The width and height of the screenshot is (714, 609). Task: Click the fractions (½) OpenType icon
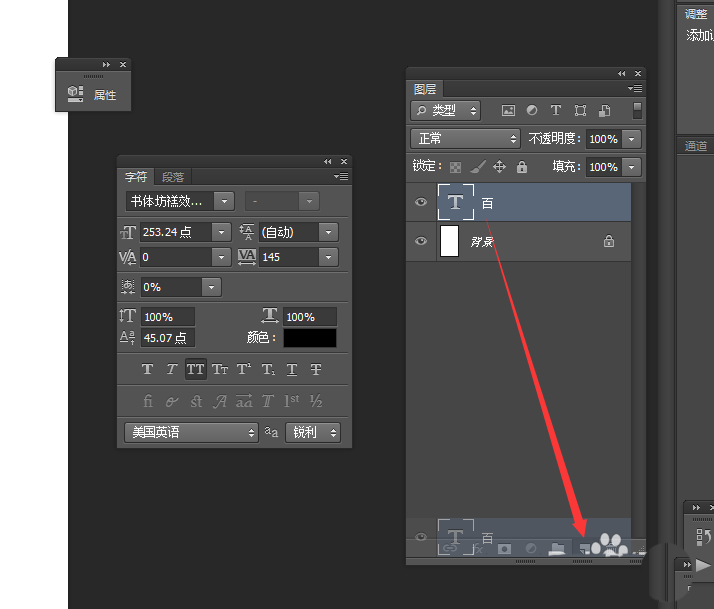tap(316, 401)
